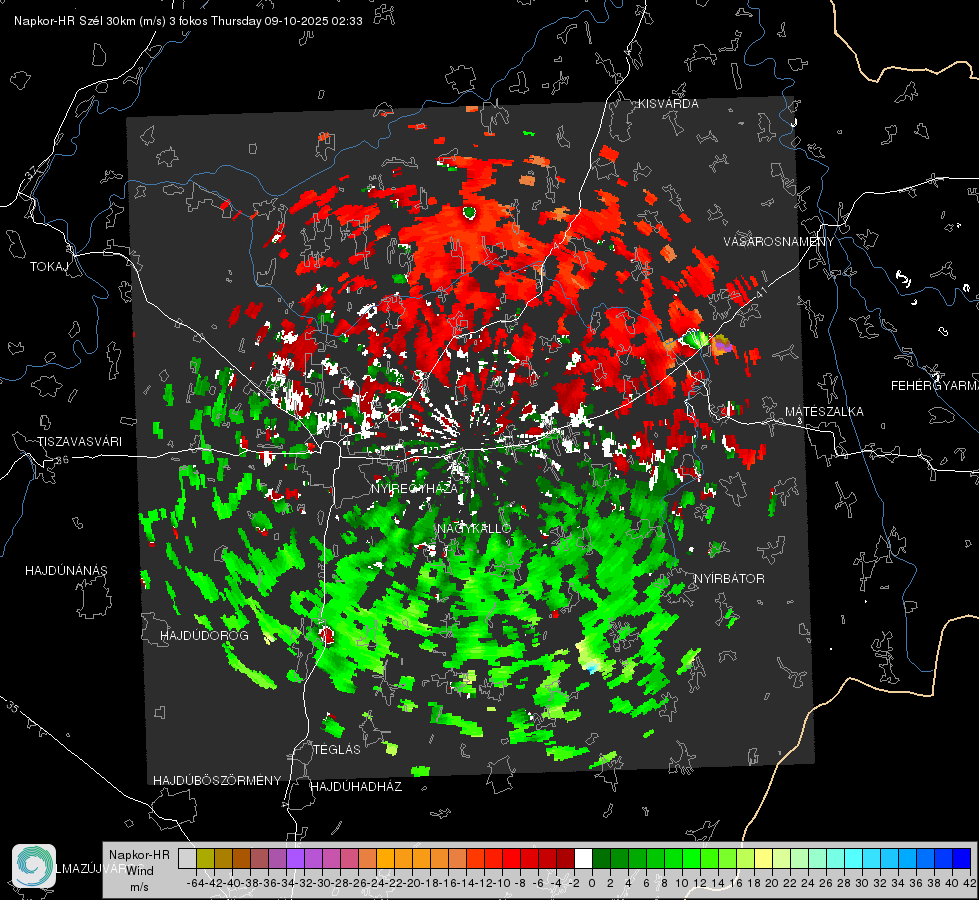Click the NYÍREGYHÁZA city label
Viewport: 979px width, 900px height.
click(414, 488)
